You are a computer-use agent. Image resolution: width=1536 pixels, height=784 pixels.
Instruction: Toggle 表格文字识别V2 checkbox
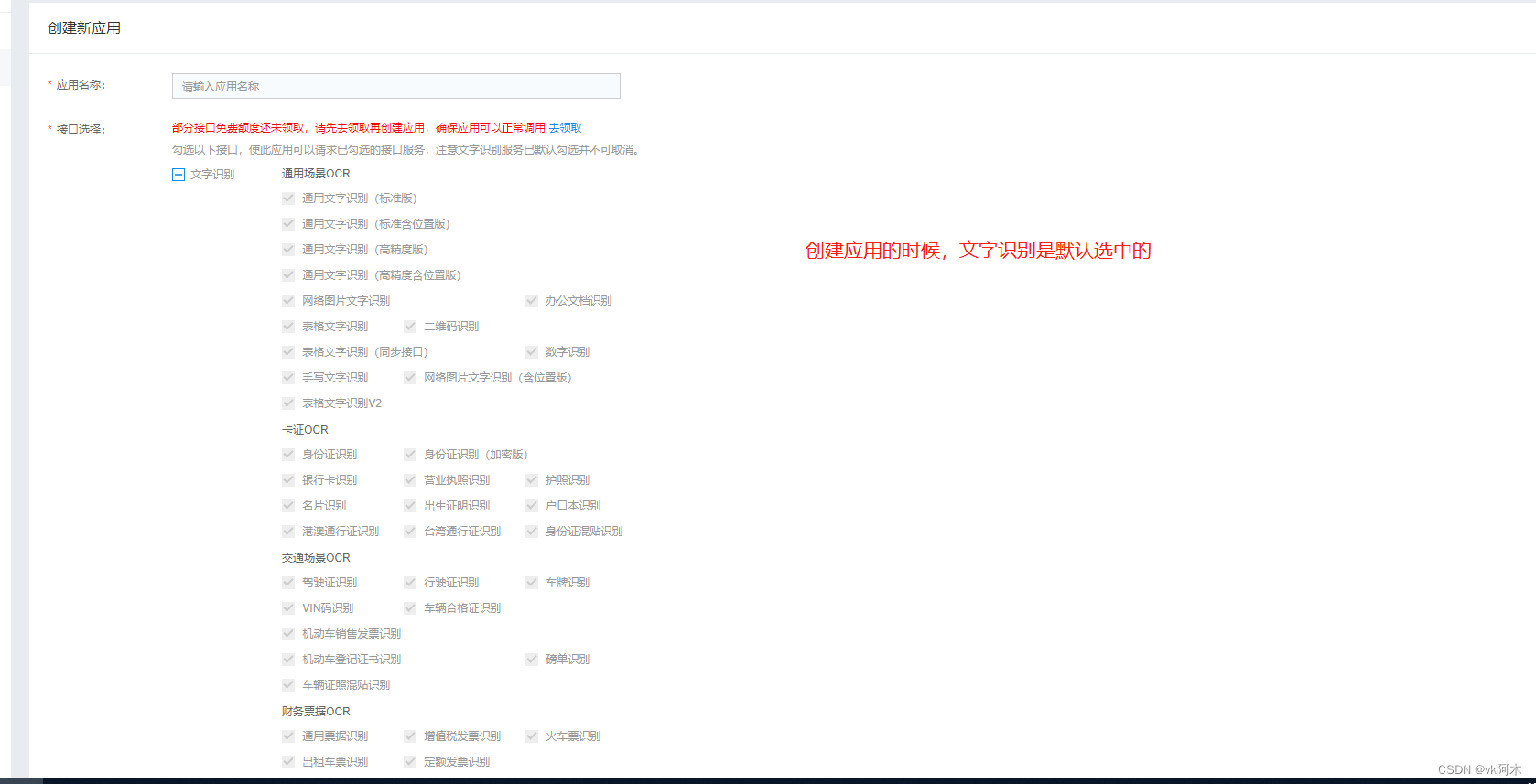coord(288,403)
